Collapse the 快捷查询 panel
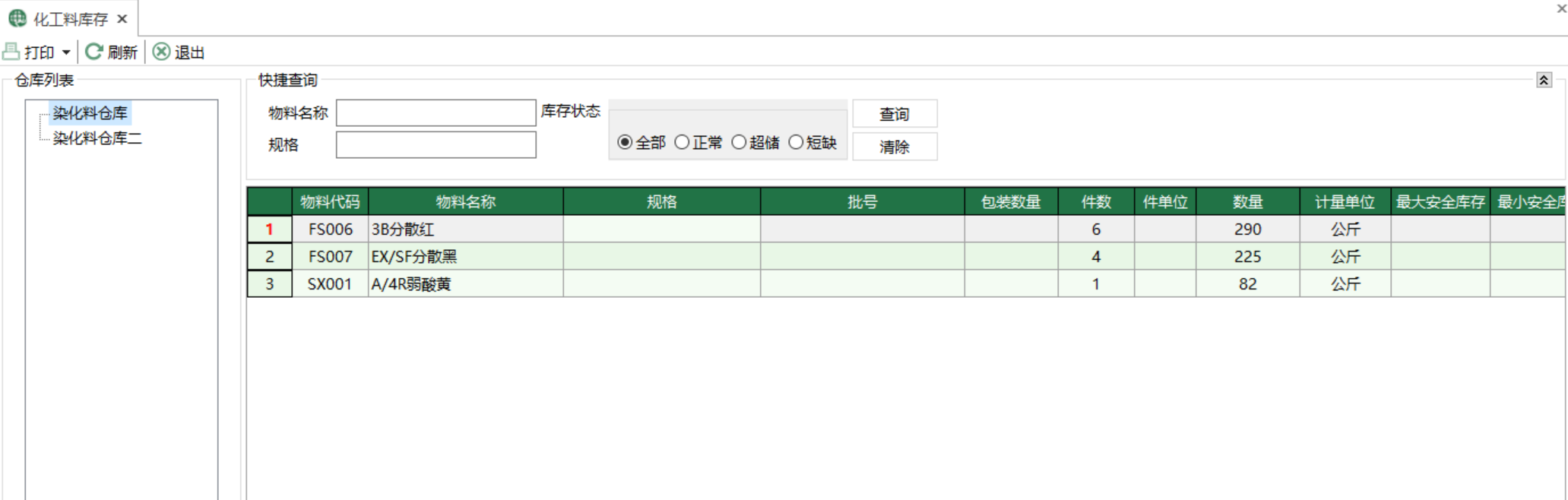This screenshot has width=1568, height=500. 1544,80
